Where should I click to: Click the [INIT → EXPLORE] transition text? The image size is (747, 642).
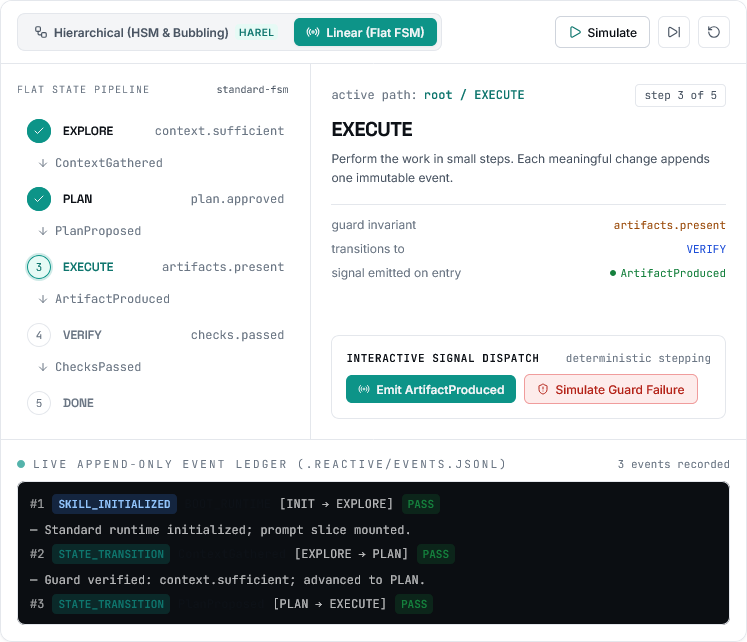(336, 504)
